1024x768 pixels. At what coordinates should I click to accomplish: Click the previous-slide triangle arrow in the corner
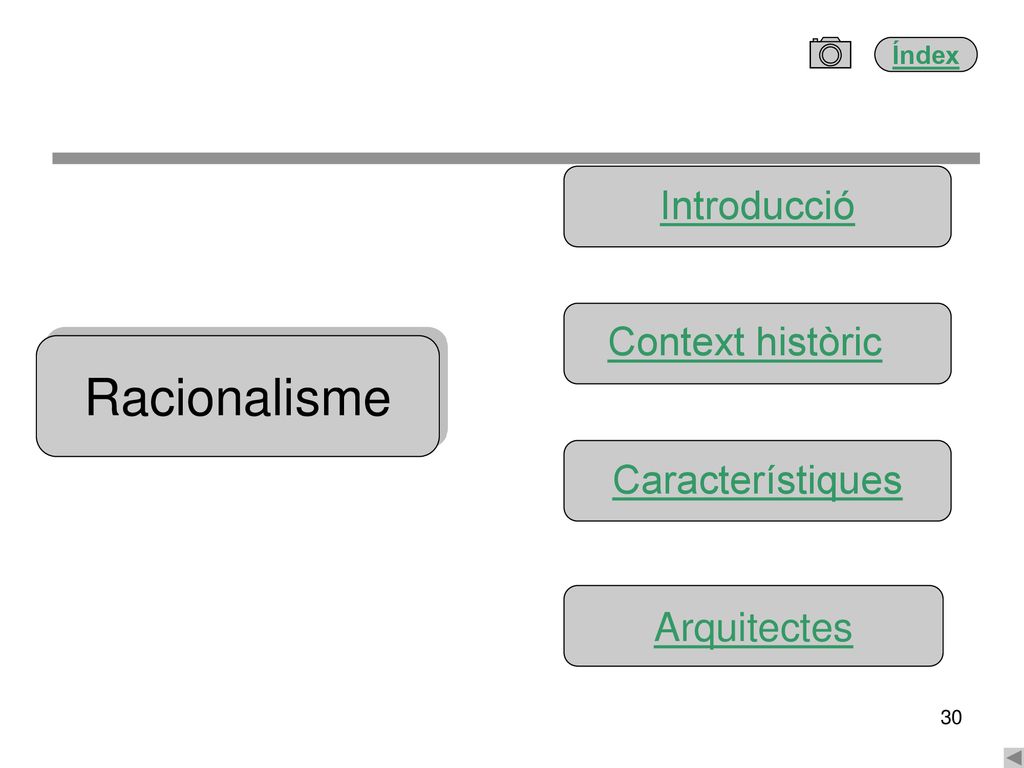(1014, 758)
